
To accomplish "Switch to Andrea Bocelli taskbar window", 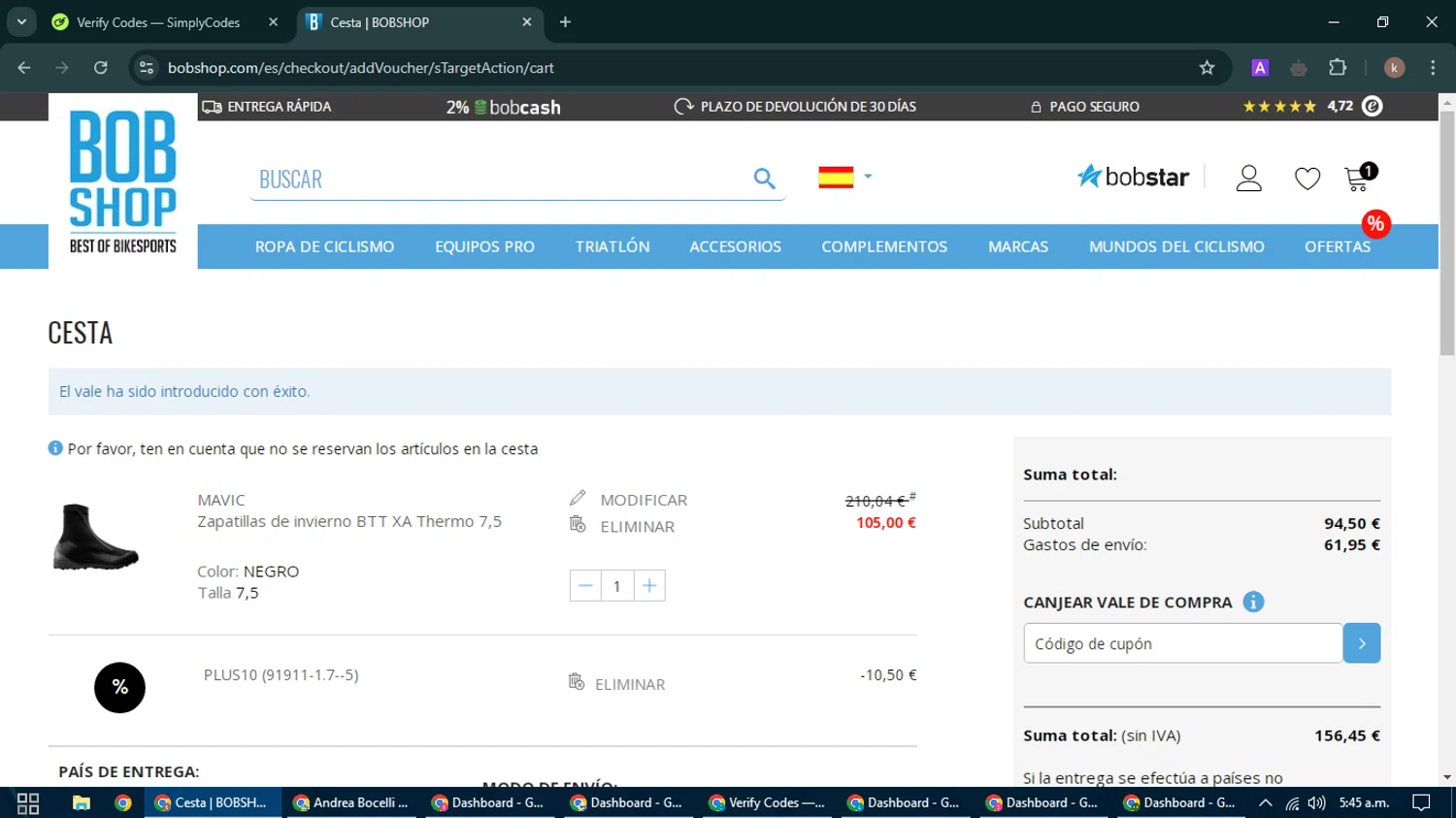I will pos(352,803).
